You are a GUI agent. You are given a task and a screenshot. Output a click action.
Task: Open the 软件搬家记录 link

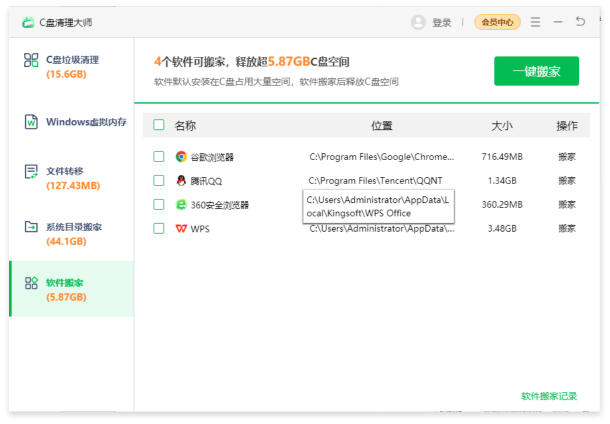[549, 396]
